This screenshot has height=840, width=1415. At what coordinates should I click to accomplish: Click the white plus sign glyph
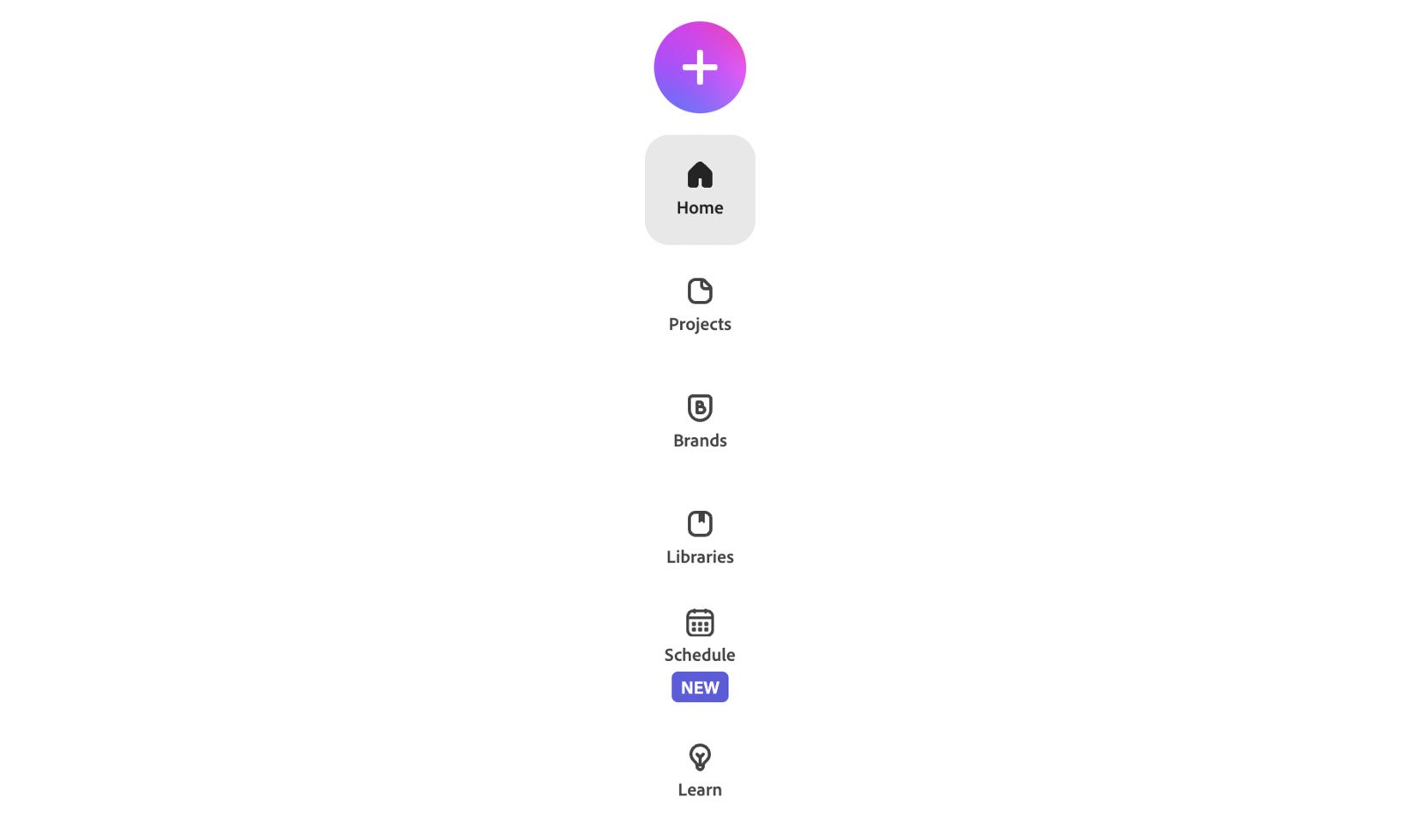[x=700, y=68]
